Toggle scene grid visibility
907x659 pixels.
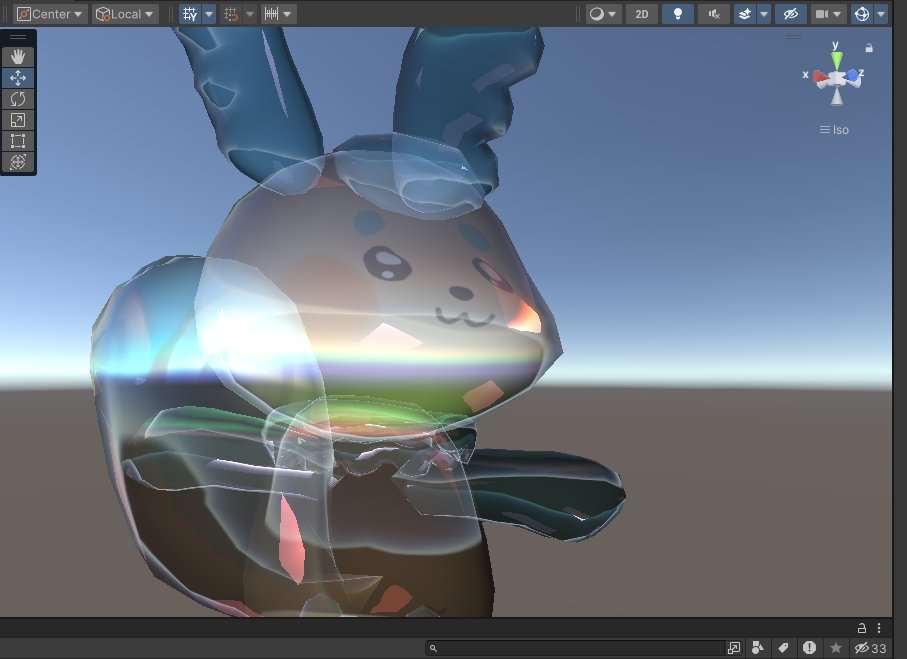click(x=189, y=14)
